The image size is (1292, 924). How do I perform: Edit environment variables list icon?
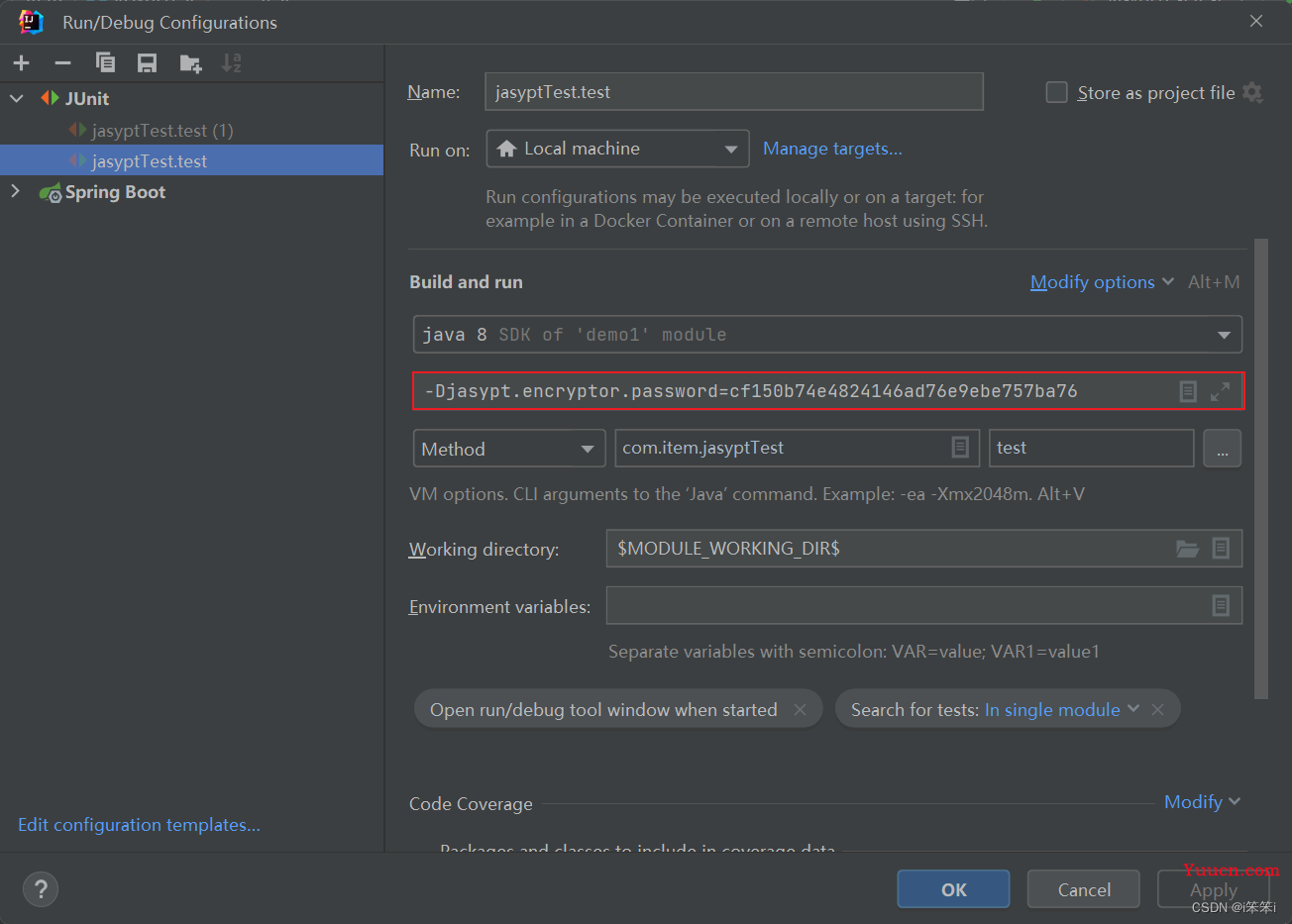pos(1221,605)
